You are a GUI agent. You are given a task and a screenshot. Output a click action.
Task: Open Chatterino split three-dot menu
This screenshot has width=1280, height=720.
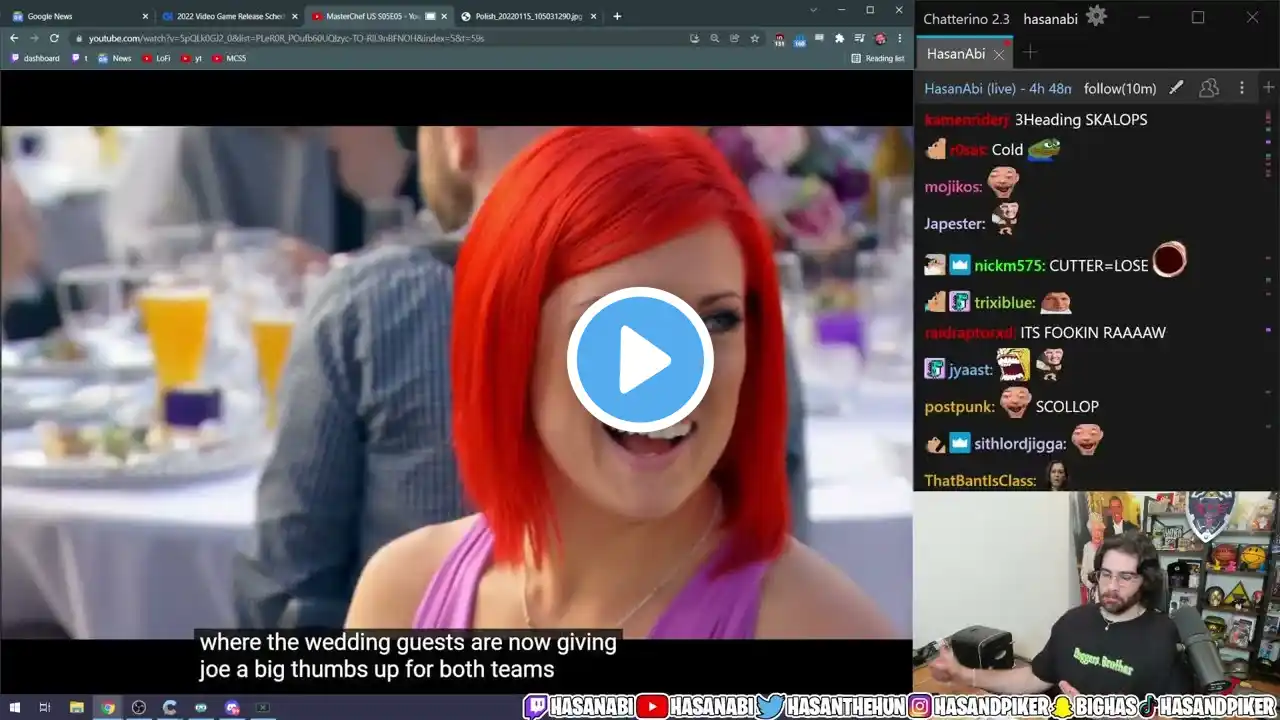[x=1242, y=88]
